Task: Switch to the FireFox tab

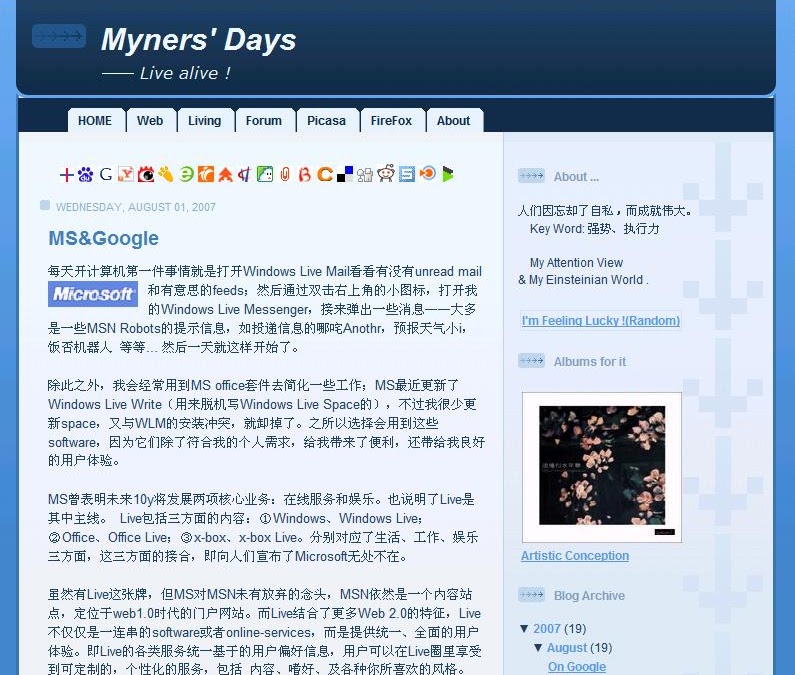Action: tap(391, 121)
